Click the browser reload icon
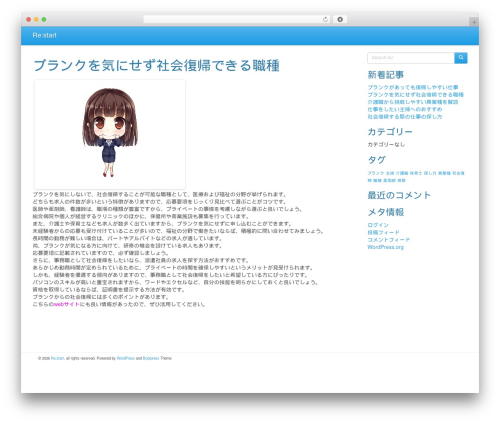This screenshot has width=500, height=423. pos(325,19)
